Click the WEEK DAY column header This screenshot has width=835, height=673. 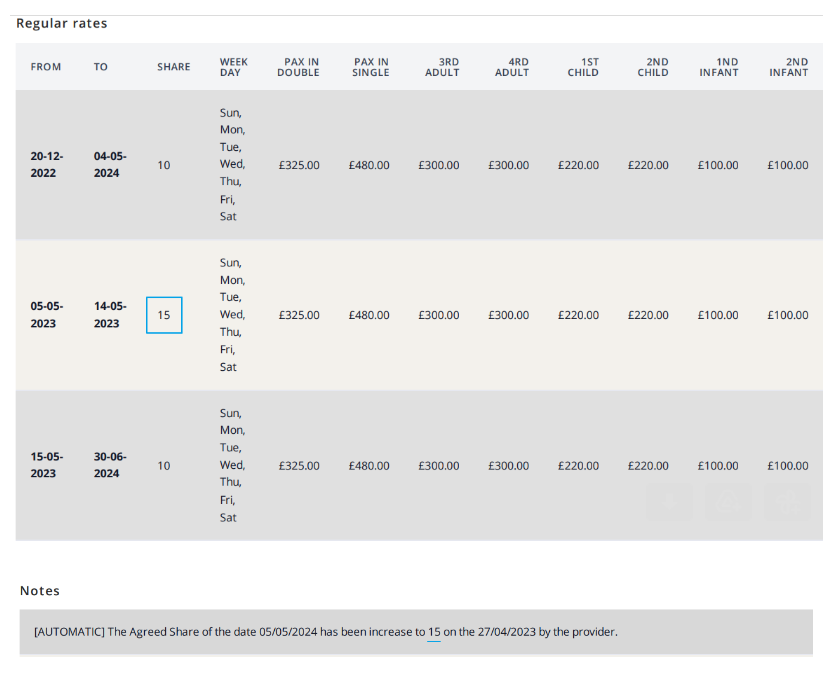234,67
